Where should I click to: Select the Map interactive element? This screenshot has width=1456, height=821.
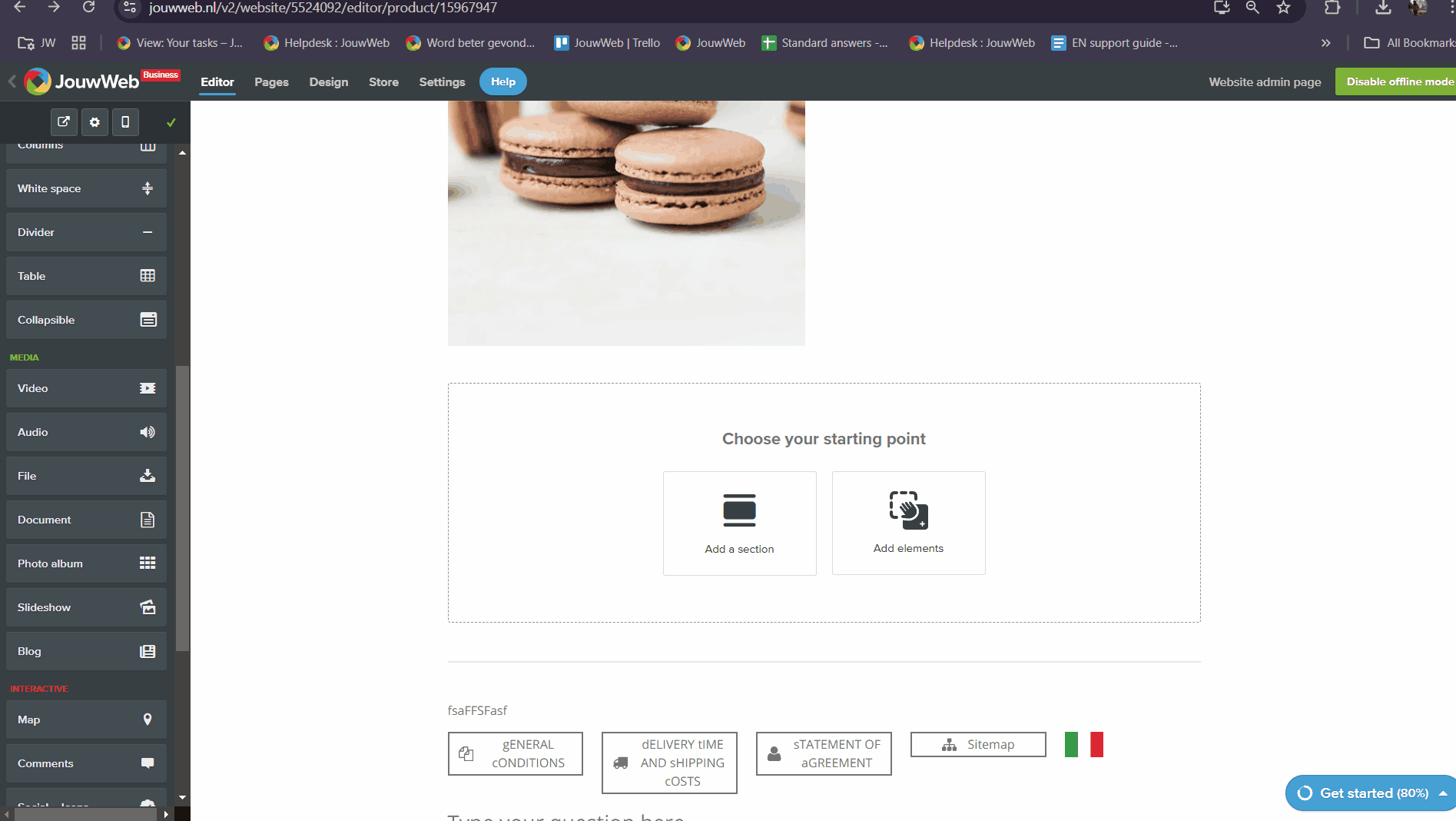(86, 720)
